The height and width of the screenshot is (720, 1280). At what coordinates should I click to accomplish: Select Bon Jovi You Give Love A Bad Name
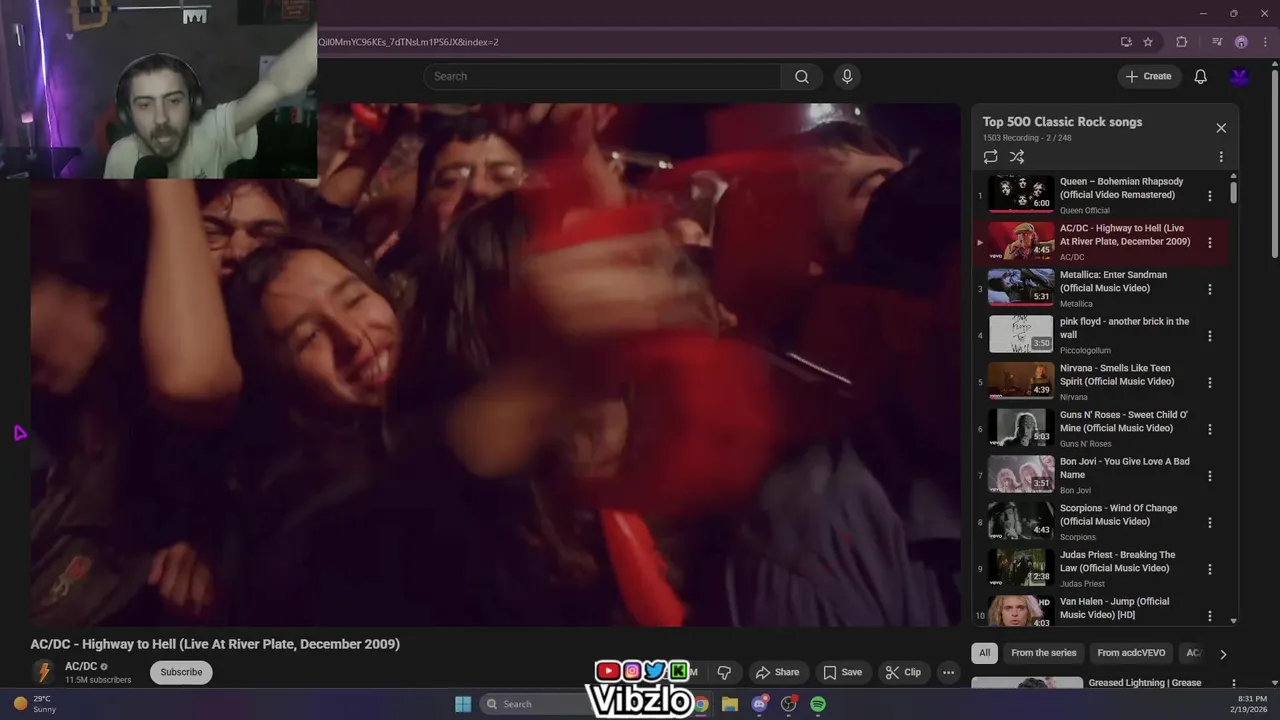point(1124,468)
